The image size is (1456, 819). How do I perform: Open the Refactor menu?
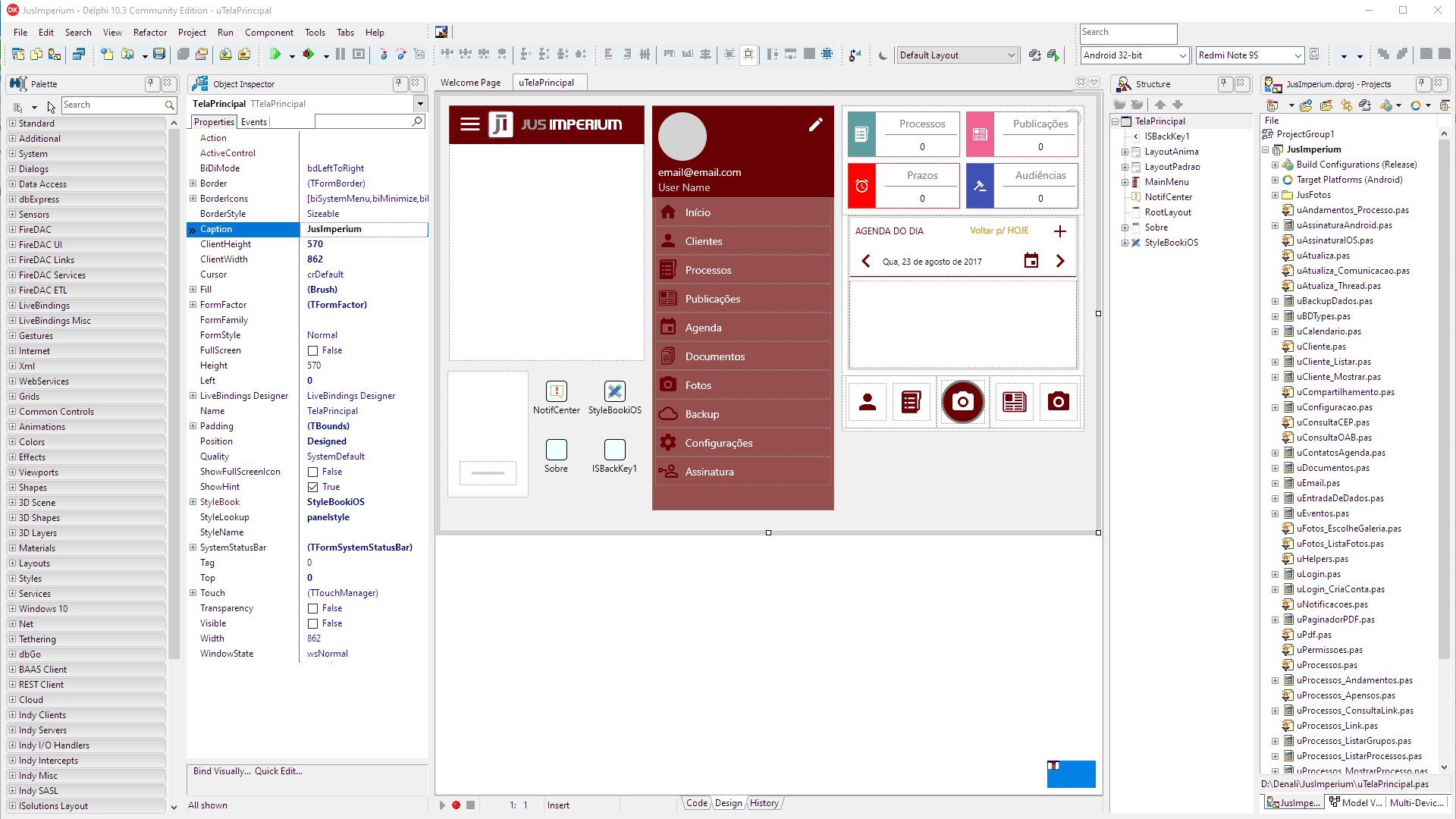[x=150, y=33]
